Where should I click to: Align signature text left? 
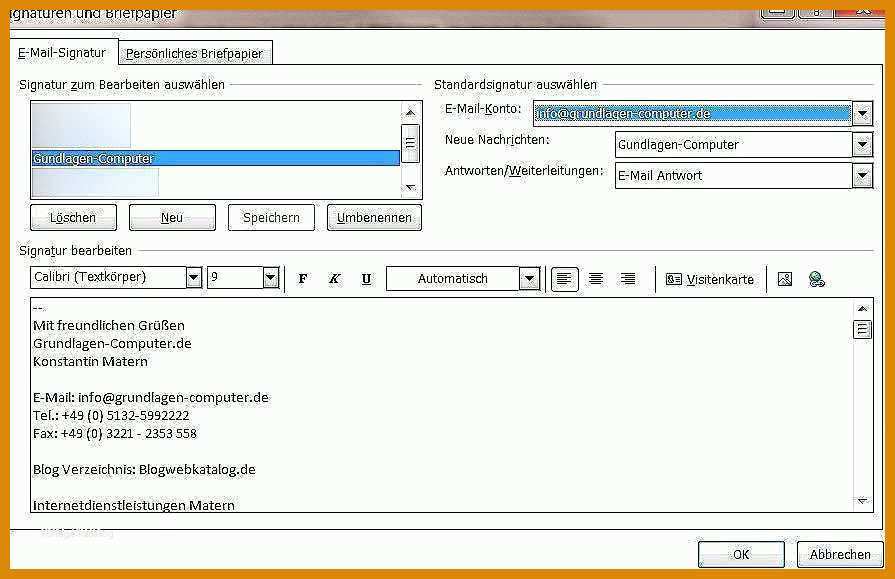click(x=565, y=279)
